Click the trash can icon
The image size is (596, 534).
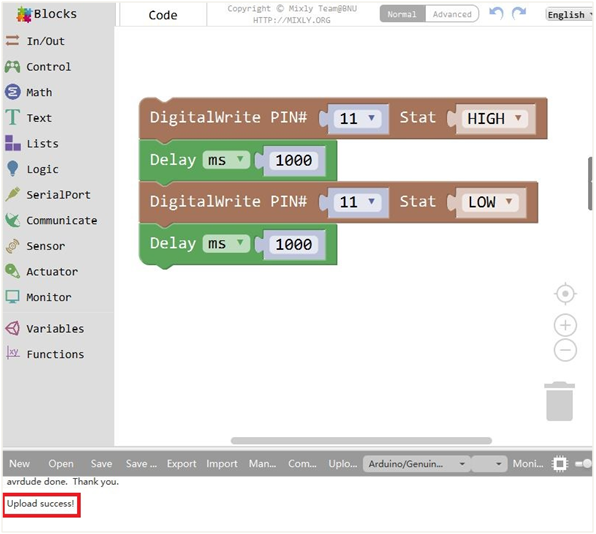(x=560, y=401)
